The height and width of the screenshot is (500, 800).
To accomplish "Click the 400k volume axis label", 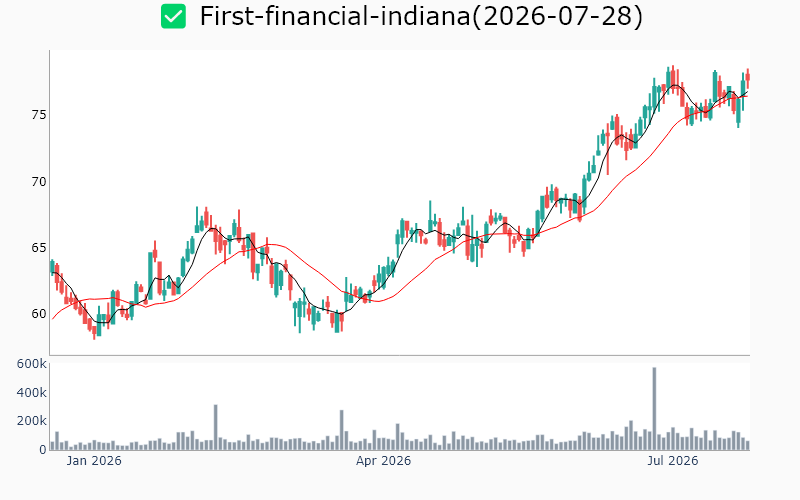I will point(32,392).
